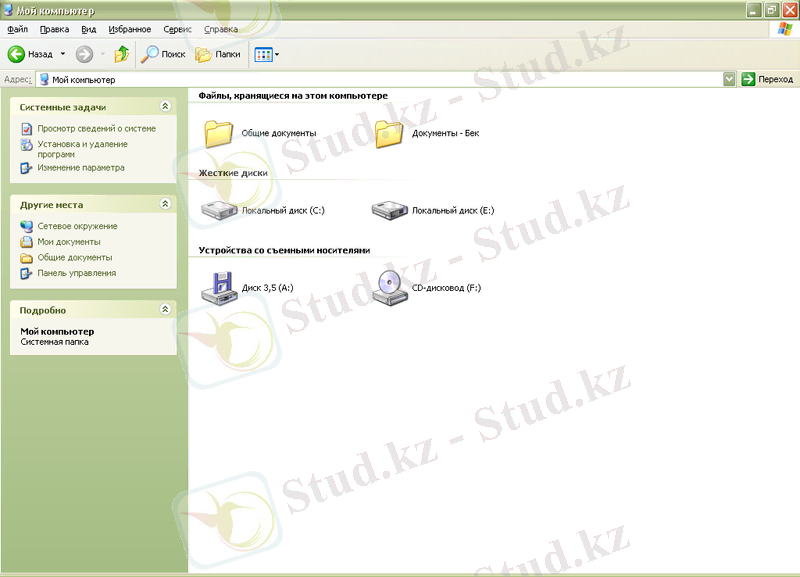The image size is (800, 577).
Task: Click the Жесткие диски group header
Action: pyautogui.click(x=233, y=173)
